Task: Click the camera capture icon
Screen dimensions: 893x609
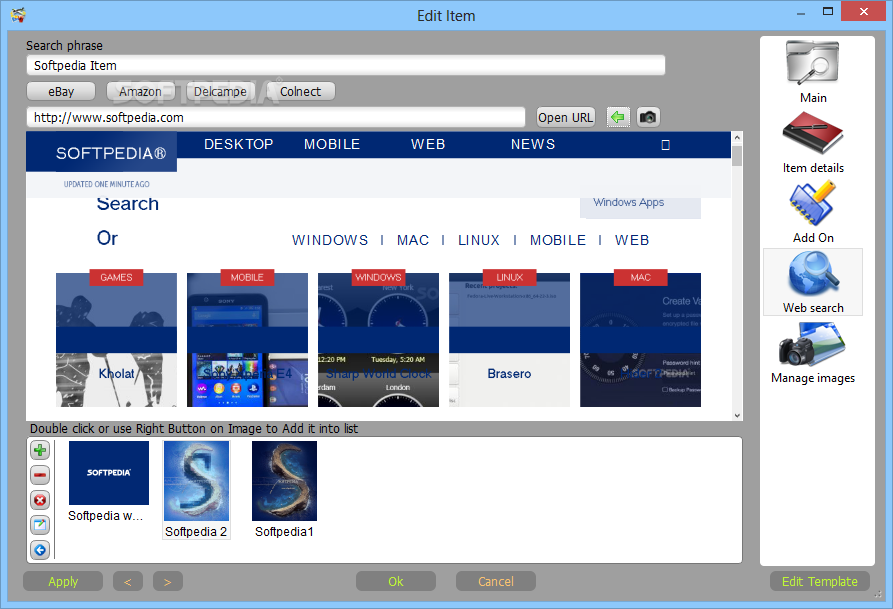Action: pyautogui.click(x=648, y=117)
